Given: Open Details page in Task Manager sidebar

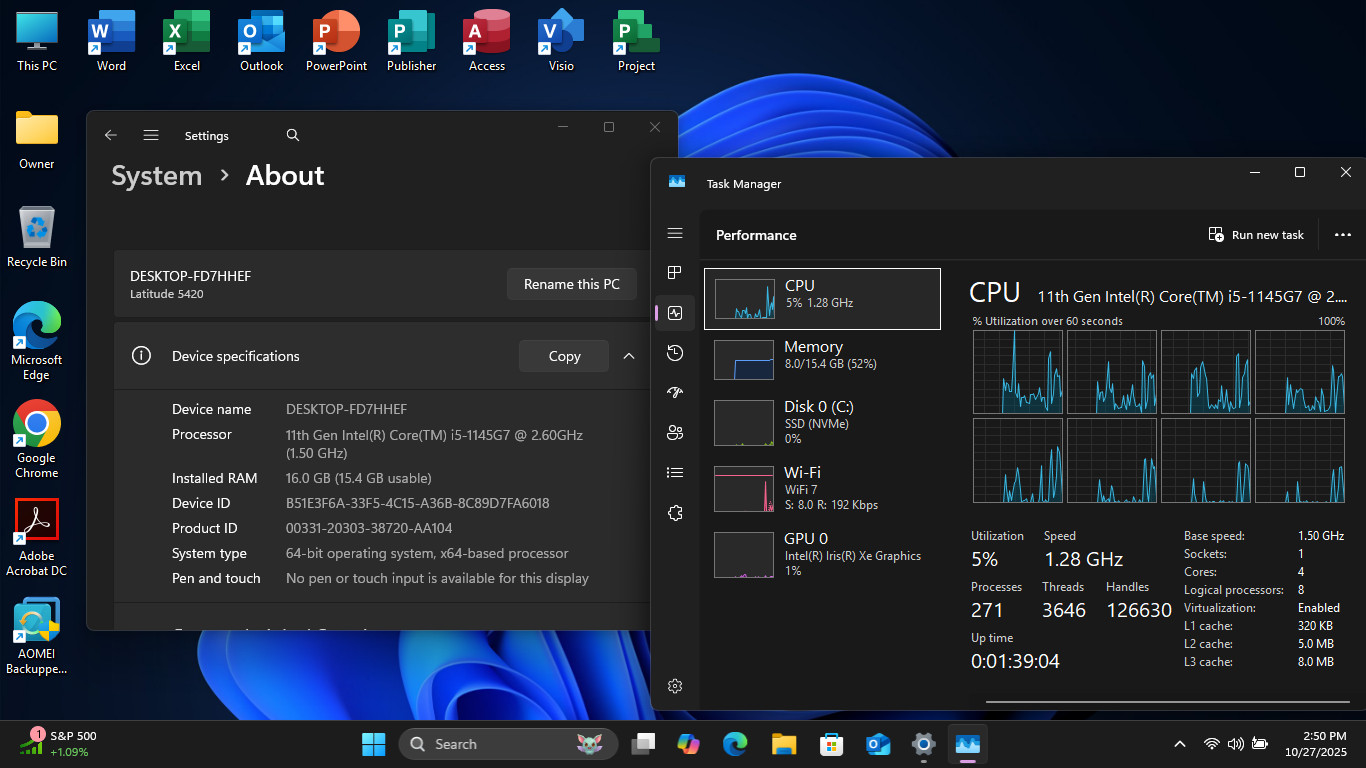Looking at the screenshot, I should pyautogui.click(x=675, y=473).
